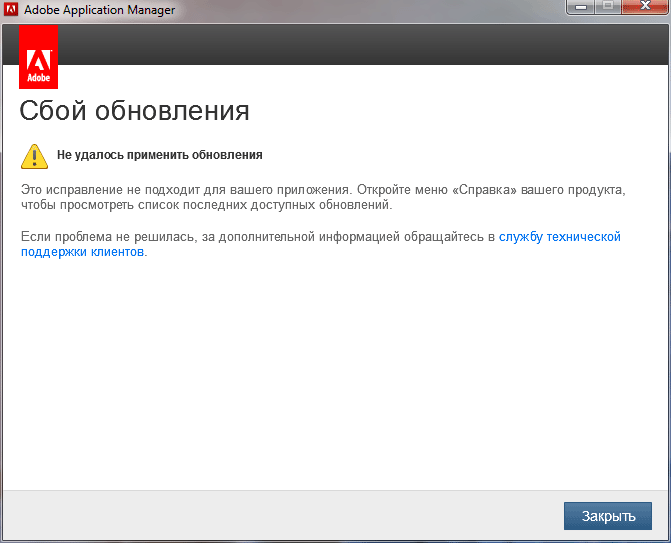Minimize the Adobe Application Manager window
The height and width of the screenshot is (543, 671).
580,7
